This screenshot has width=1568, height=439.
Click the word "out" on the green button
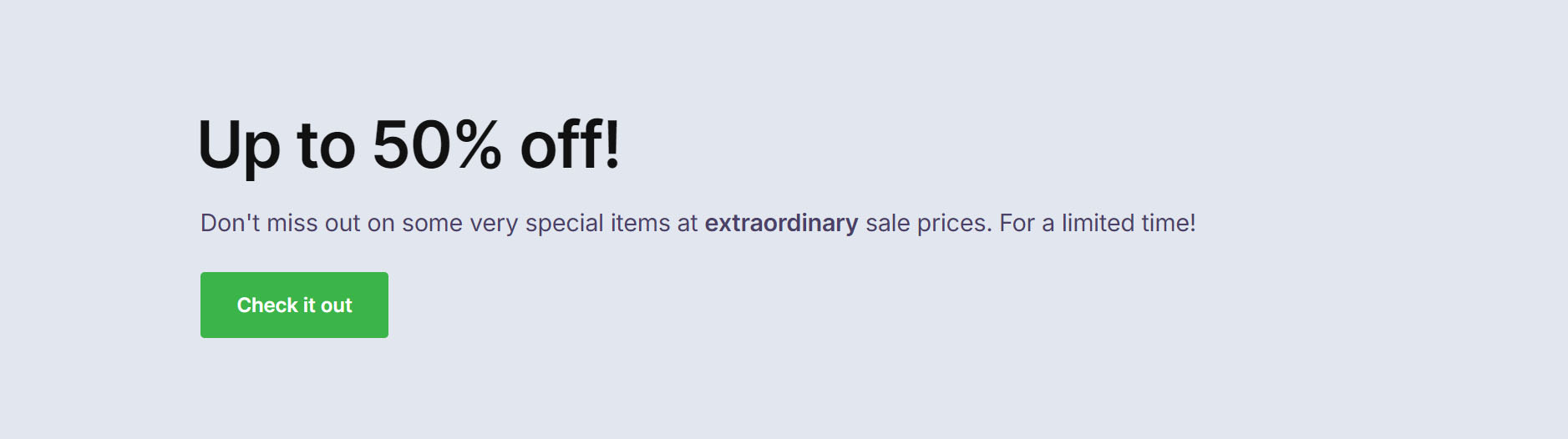pyautogui.click(x=337, y=305)
